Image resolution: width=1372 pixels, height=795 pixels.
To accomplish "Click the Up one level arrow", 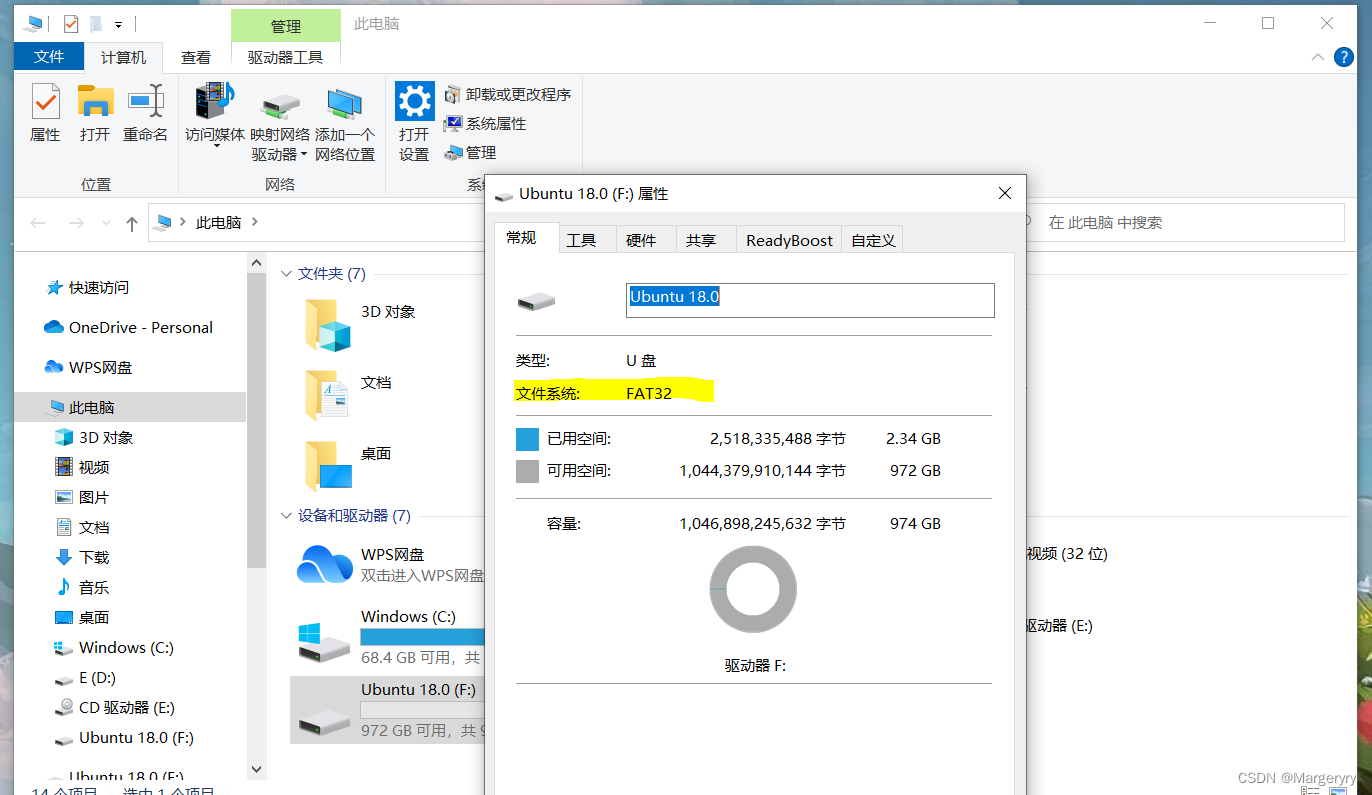I will tap(131, 223).
